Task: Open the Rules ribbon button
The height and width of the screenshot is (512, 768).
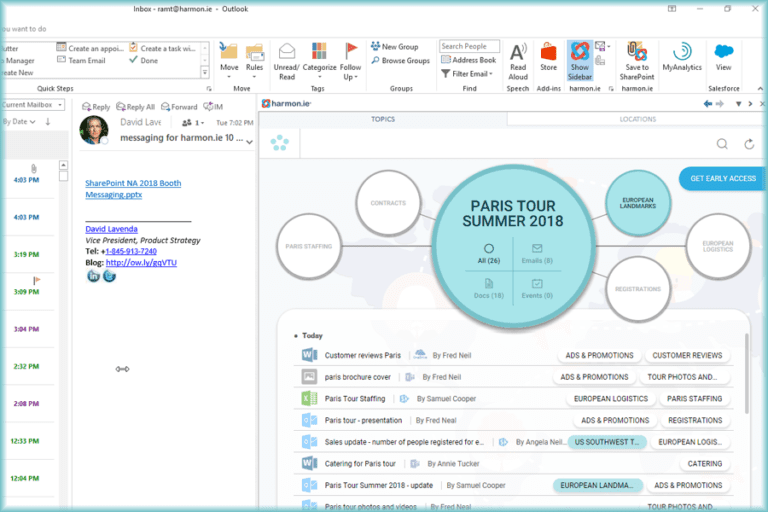Action: click(254, 61)
